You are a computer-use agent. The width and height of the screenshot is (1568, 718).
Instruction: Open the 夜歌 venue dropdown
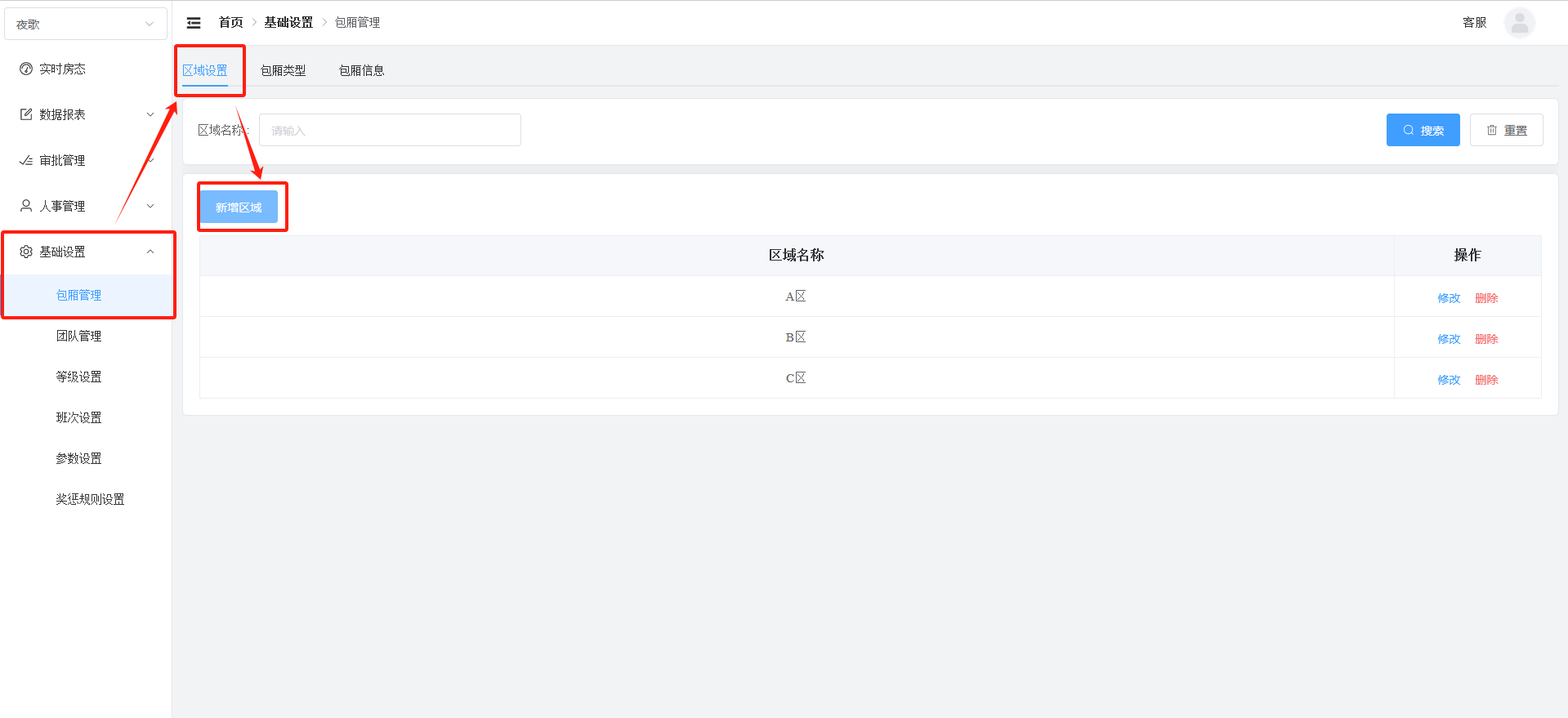pos(86,24)
